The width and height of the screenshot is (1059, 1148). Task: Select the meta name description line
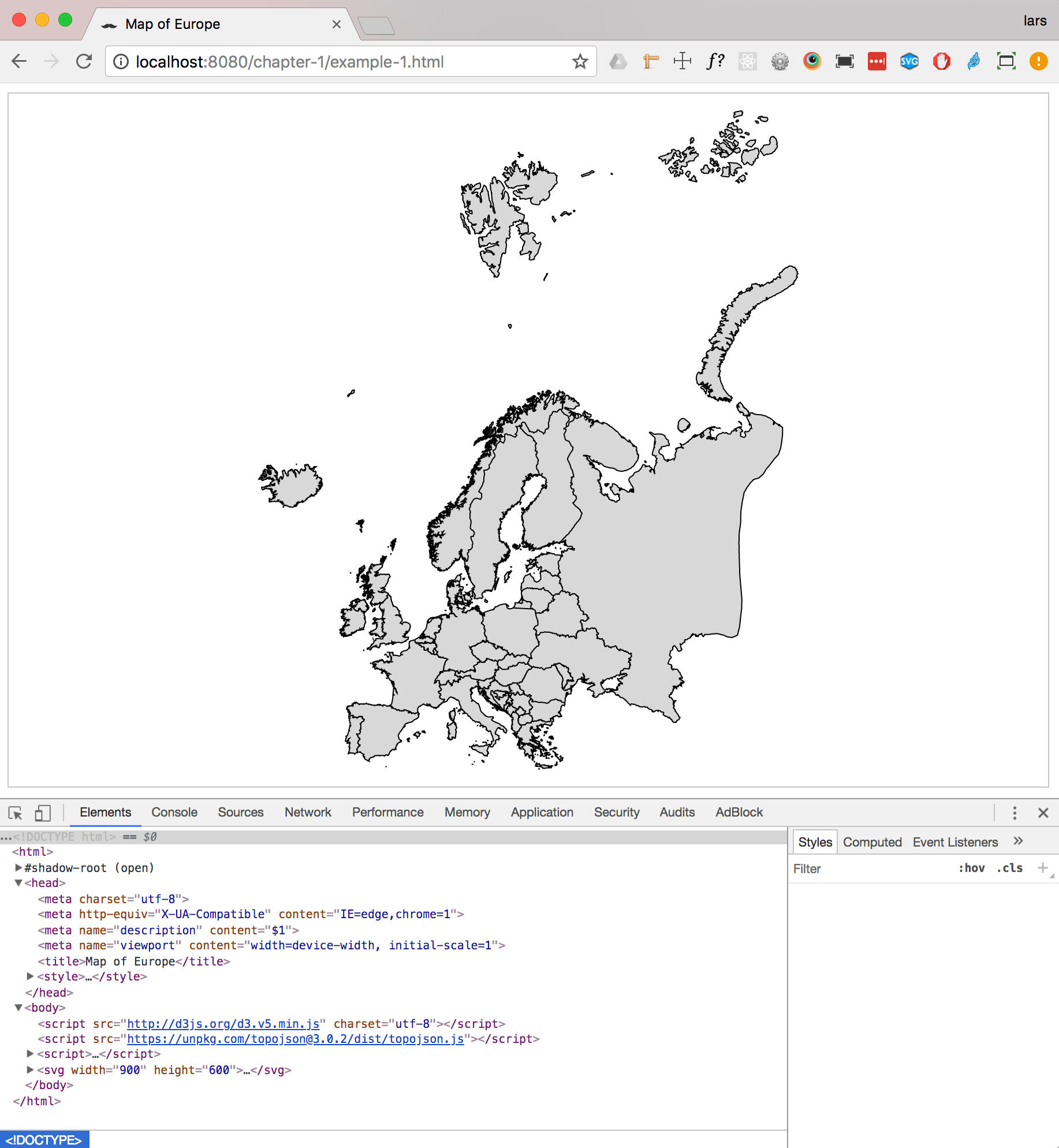[x=169, y=930]
